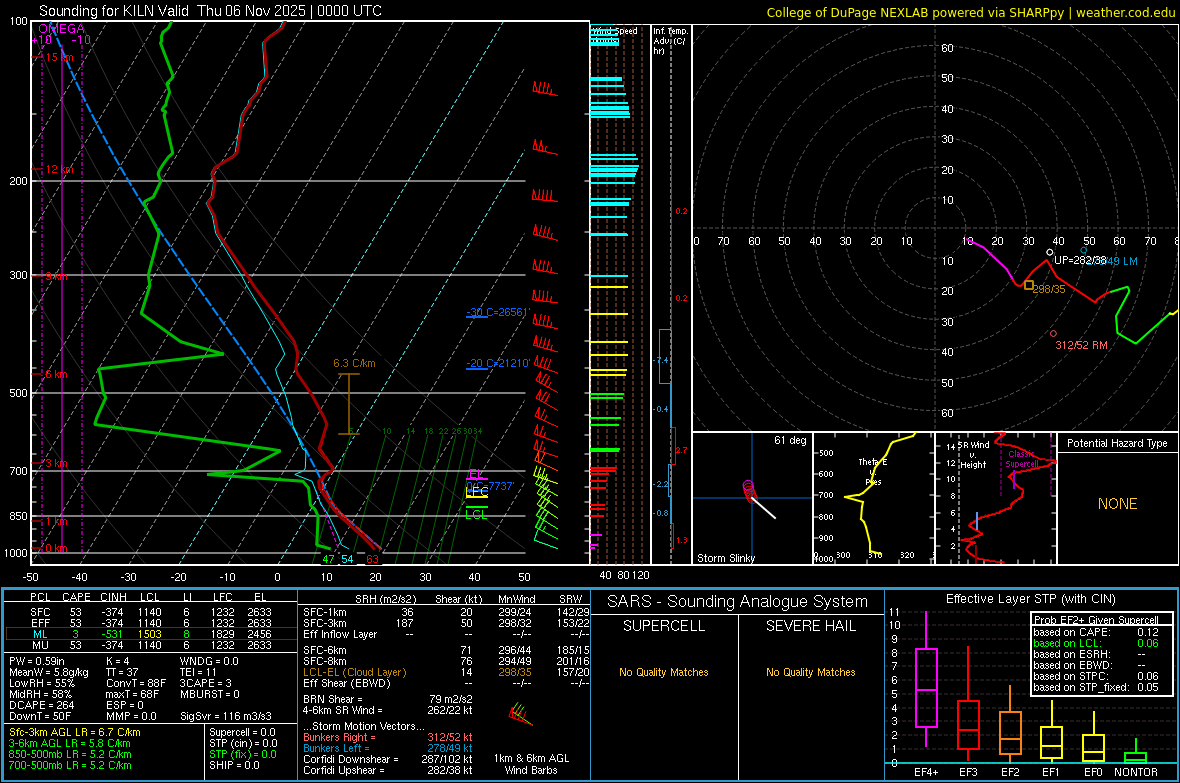This screenshot has height=783, width=1180.
Task: Click the 'Effective Layer STP (with CIN)' title
Action: click(x=1030, y=599)
